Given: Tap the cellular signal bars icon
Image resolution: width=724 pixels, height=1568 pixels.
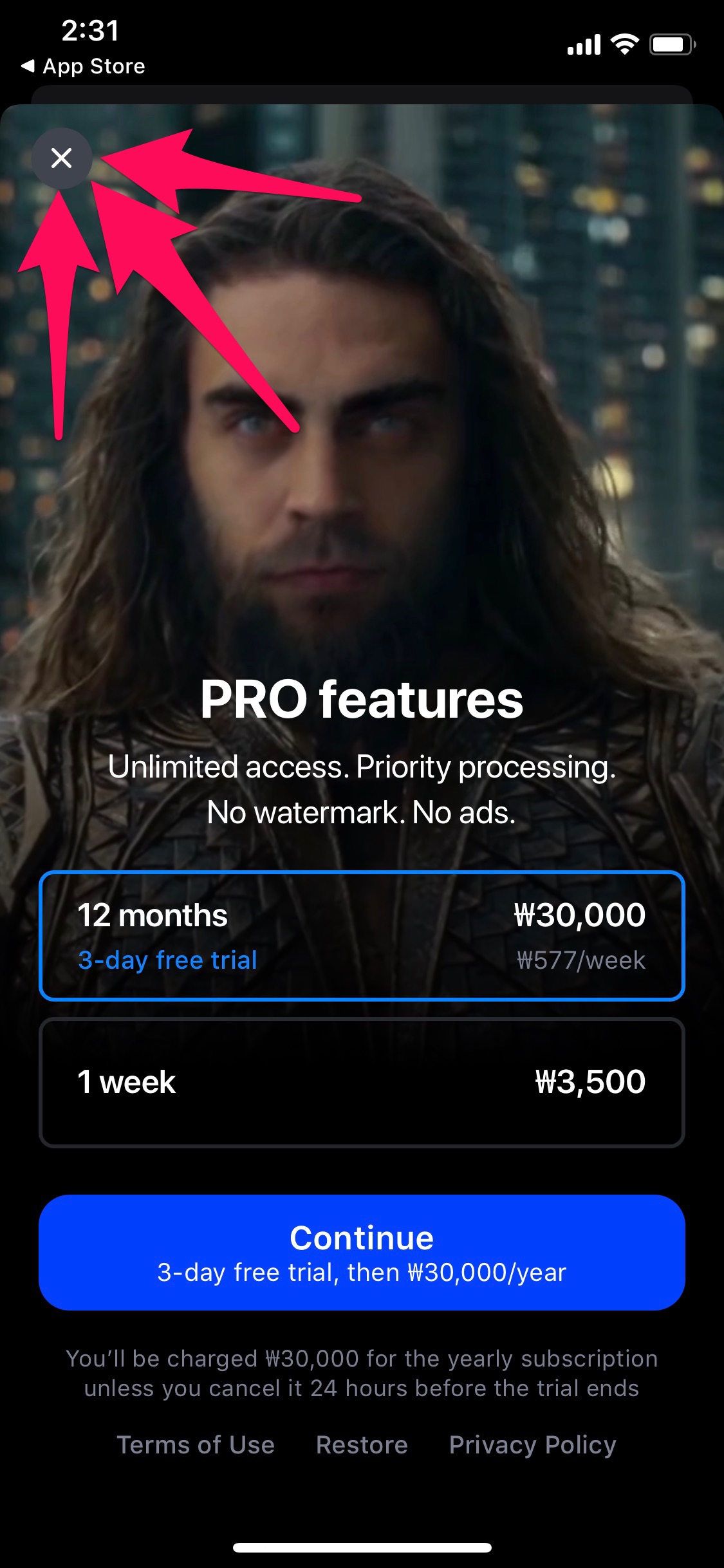Looking at the screenshot, I should click(584, 44).
